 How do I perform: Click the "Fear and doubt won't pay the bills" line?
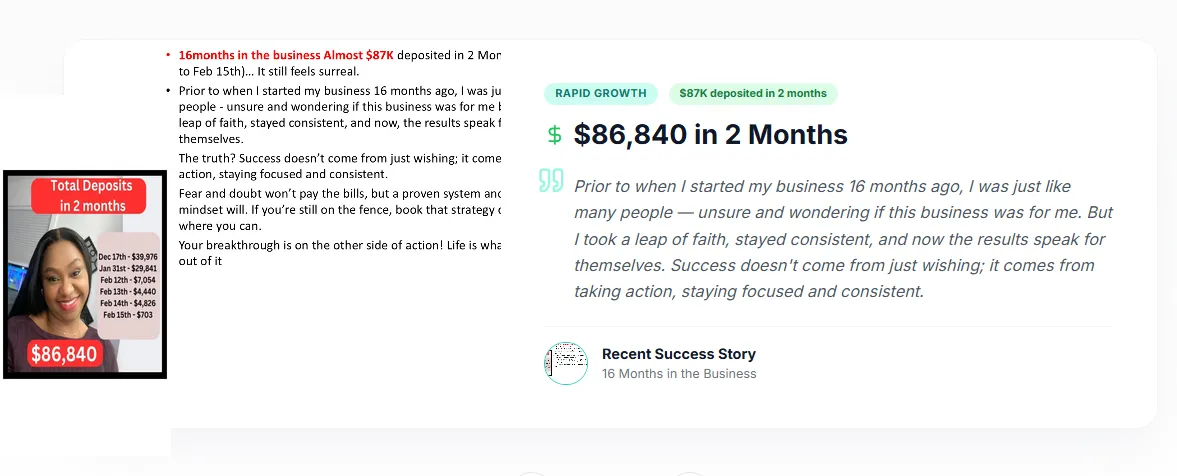coord(339,193)
